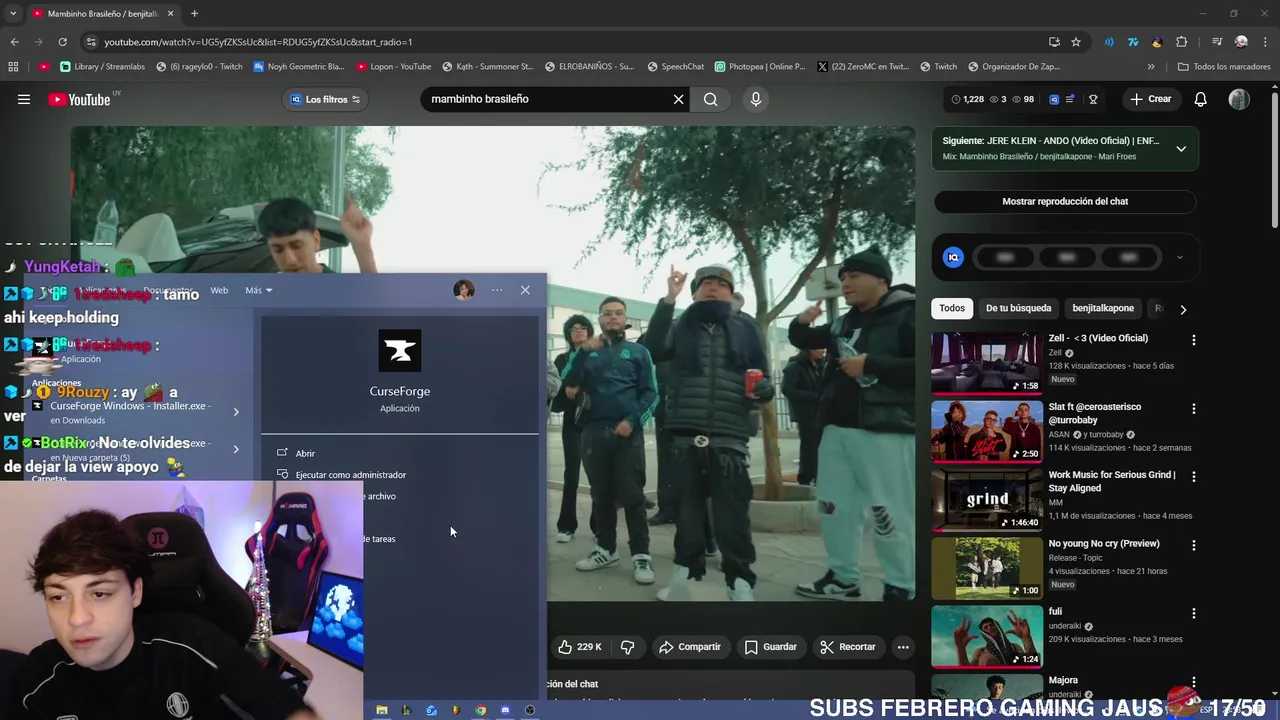Screen dimensions: 1280x720
Task: Open the Library / Streamlabs bookmark
Action: click(x=102, y=67)
